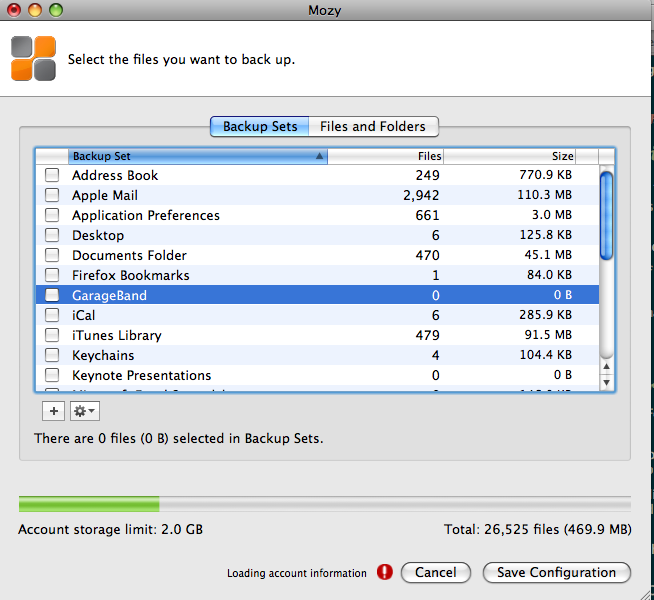Click the green storage usage bar
The image size is (654, 600).
[89, 504]
